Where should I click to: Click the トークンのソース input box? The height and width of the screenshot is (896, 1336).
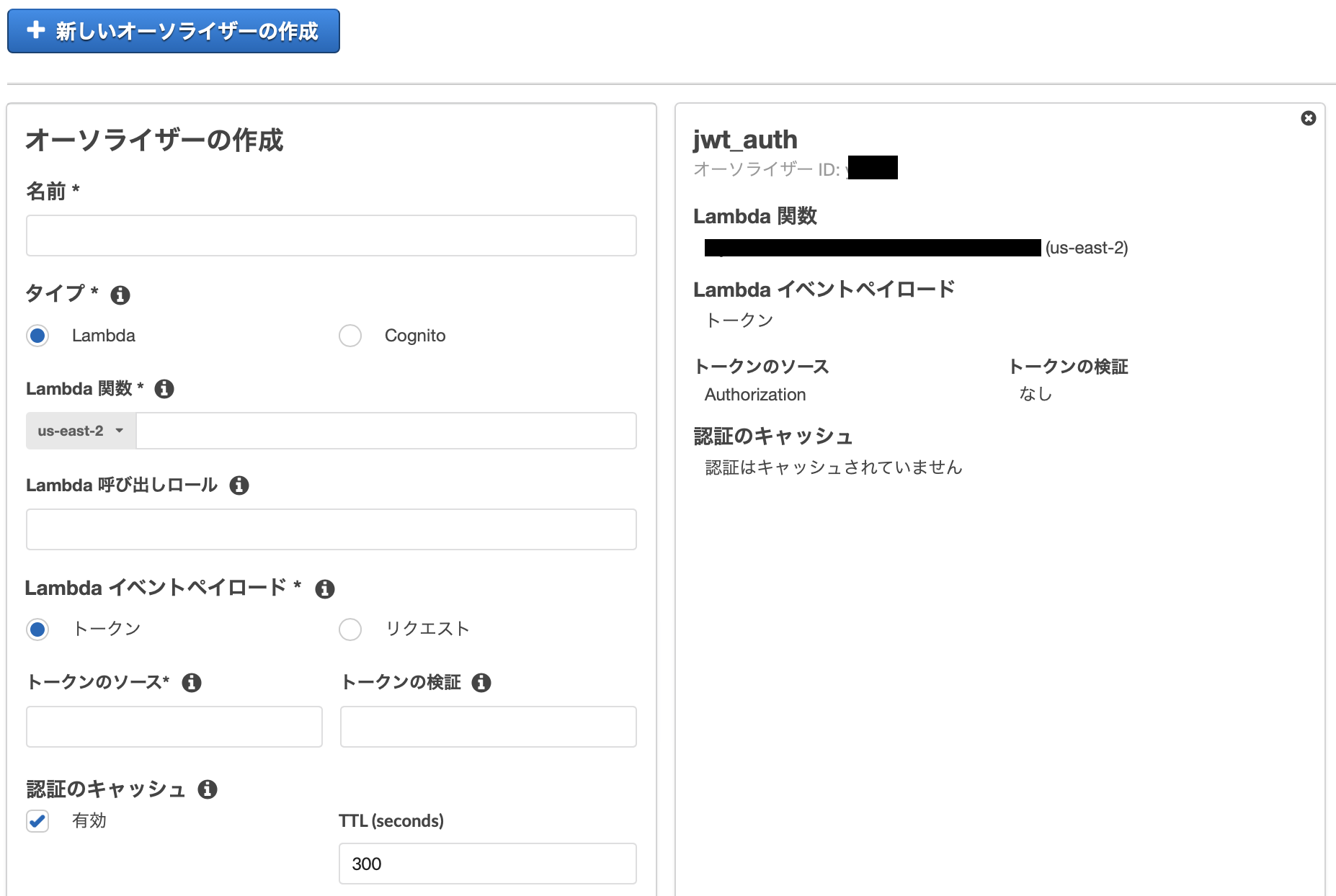tap(174, 727)
